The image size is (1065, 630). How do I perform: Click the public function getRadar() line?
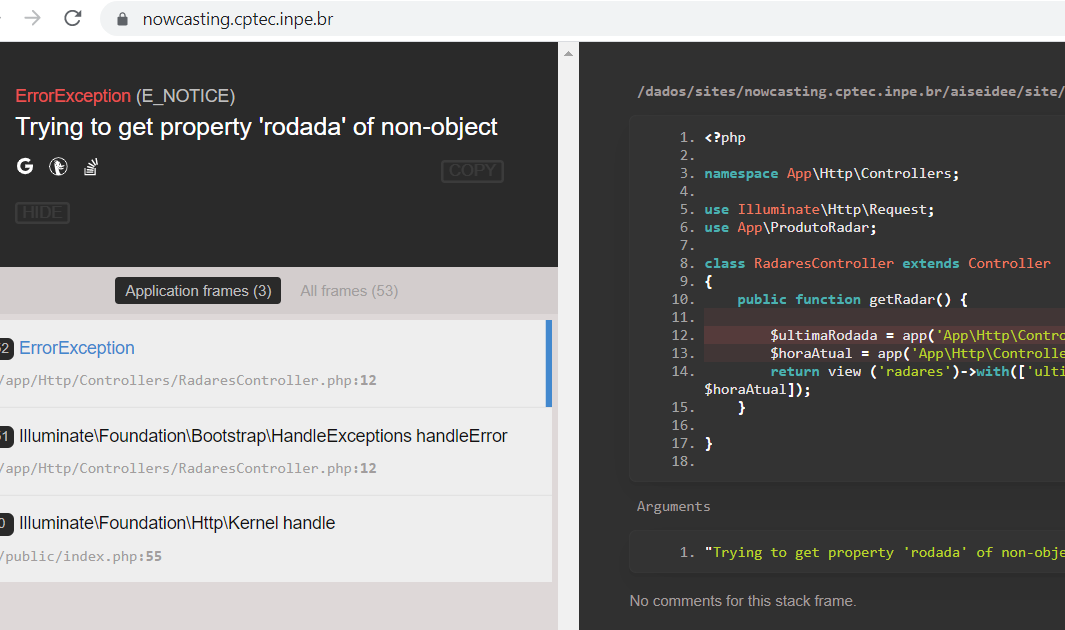(852, 299)
